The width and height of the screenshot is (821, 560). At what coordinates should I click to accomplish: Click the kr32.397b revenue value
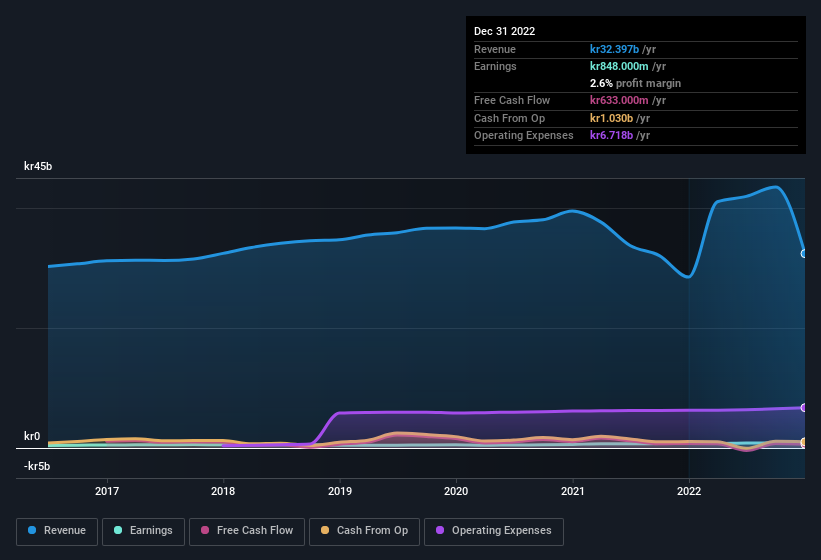[614, 49]
